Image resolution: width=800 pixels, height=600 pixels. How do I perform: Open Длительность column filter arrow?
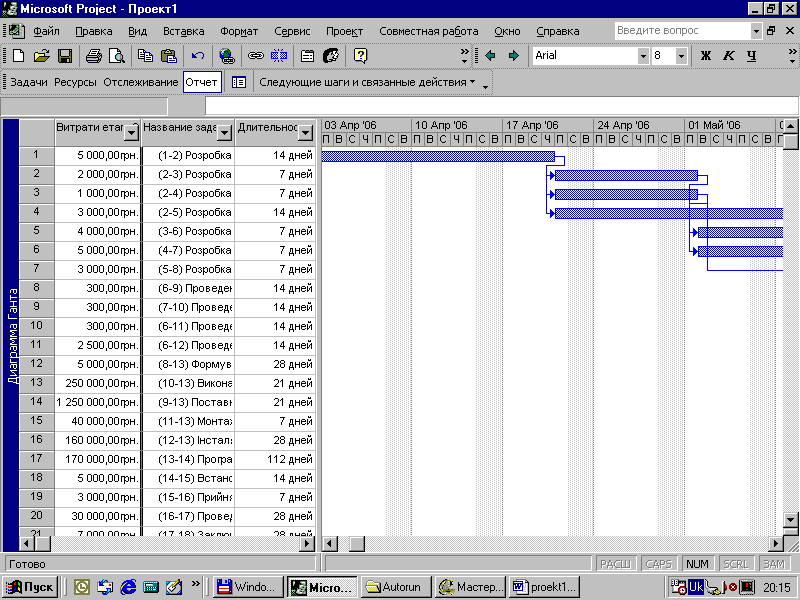coord(305,133)
